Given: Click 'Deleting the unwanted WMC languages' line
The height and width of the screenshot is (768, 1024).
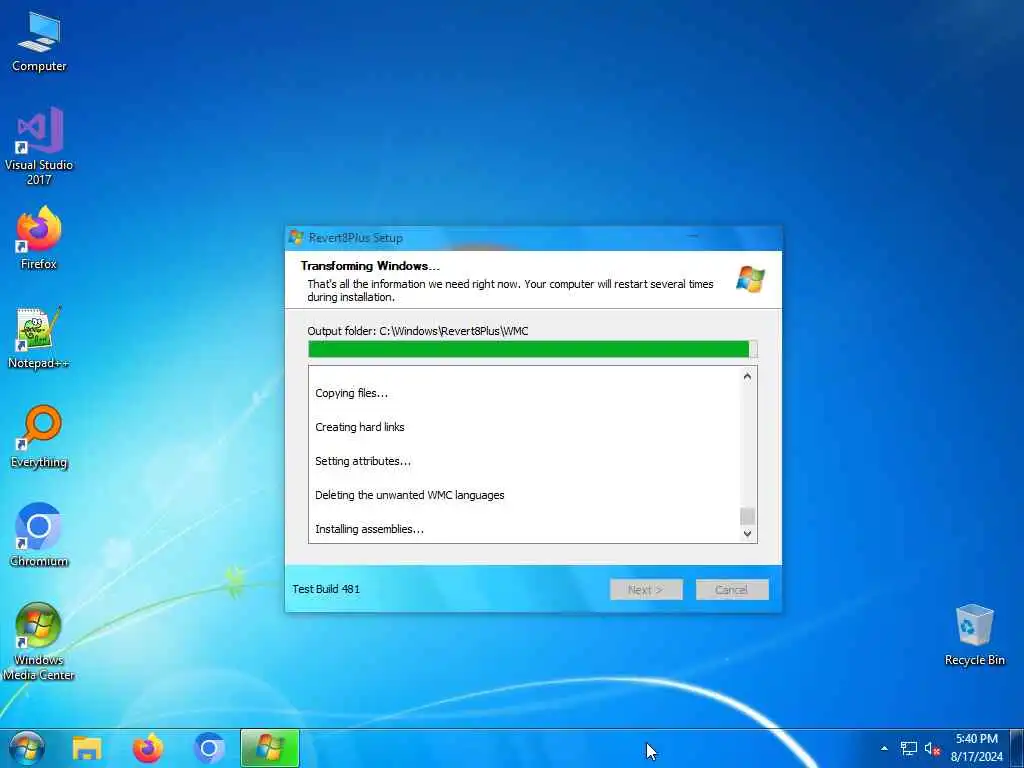Looking at the screenshot, I should click(x=409, y=495).
